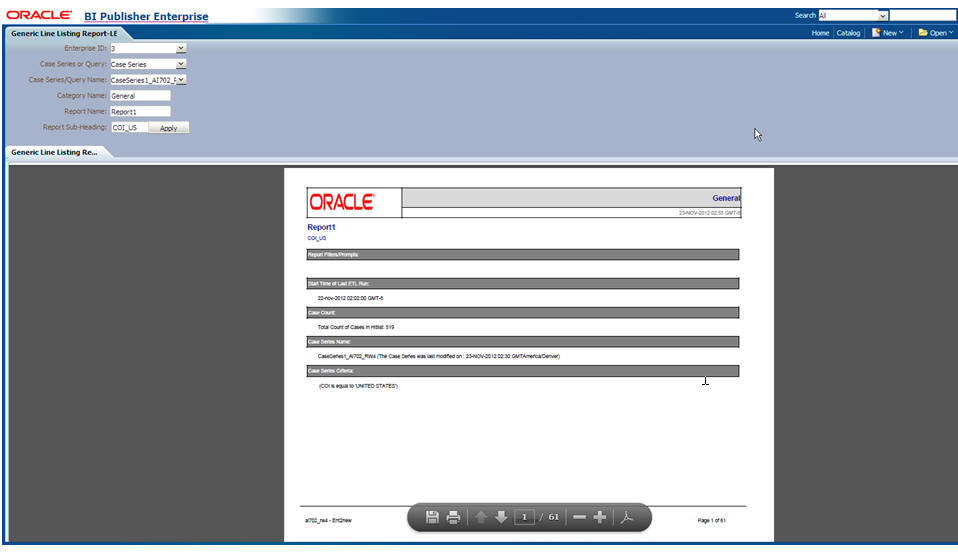The width and height of the screenshot is (958, 557).
Task: Show Adobe Reader toolbar icon
Action: coord(626,517)
